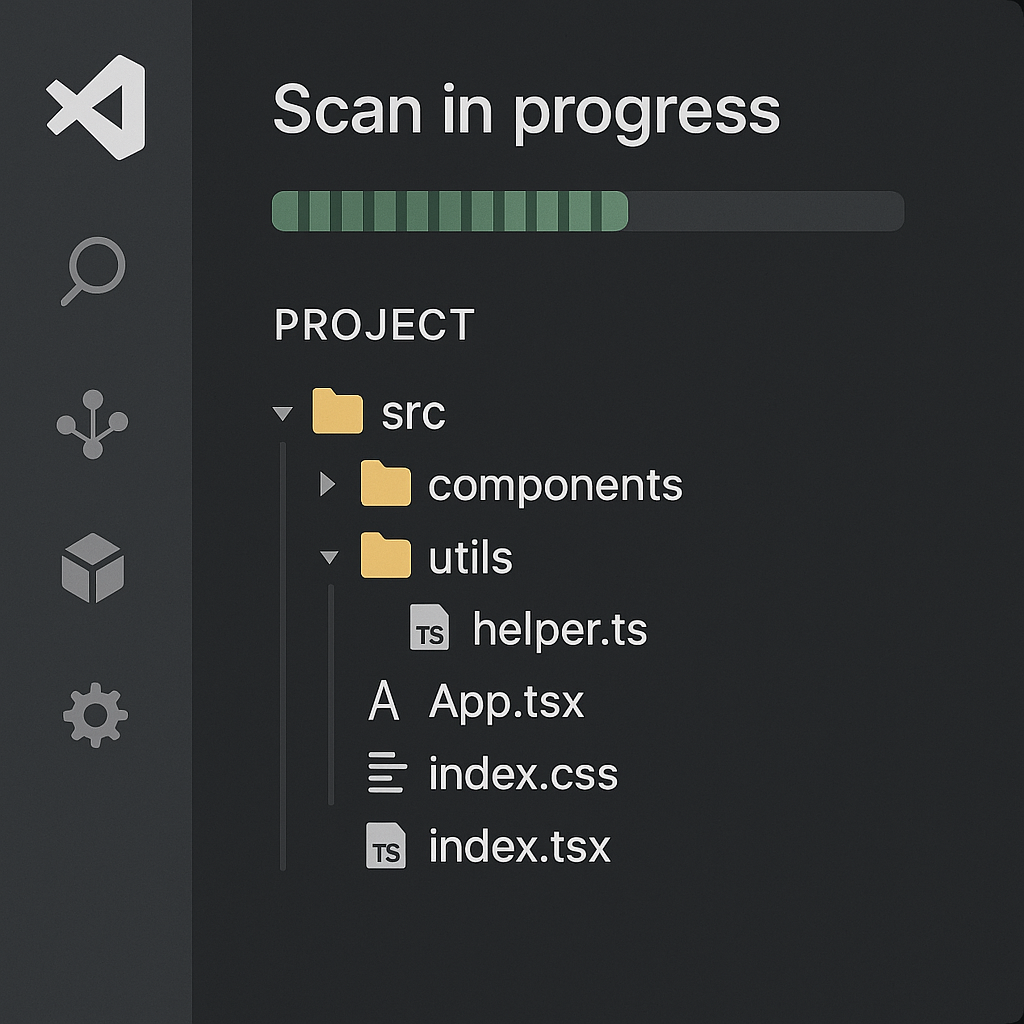Image resolution: width=1024 pixels, height=1024 pixels.
Task: Click the TS icon beside helper.ts
Action: (x=429, y=627)
